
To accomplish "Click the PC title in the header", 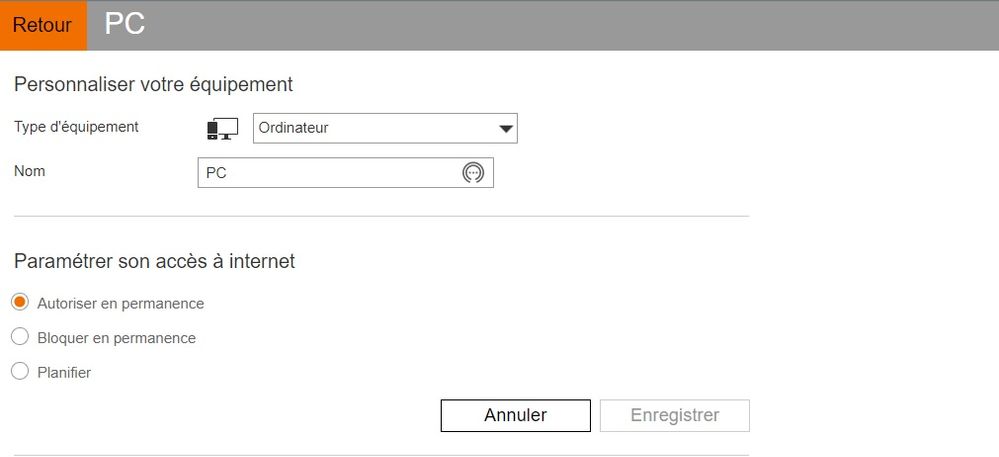I will click(125, 25).
